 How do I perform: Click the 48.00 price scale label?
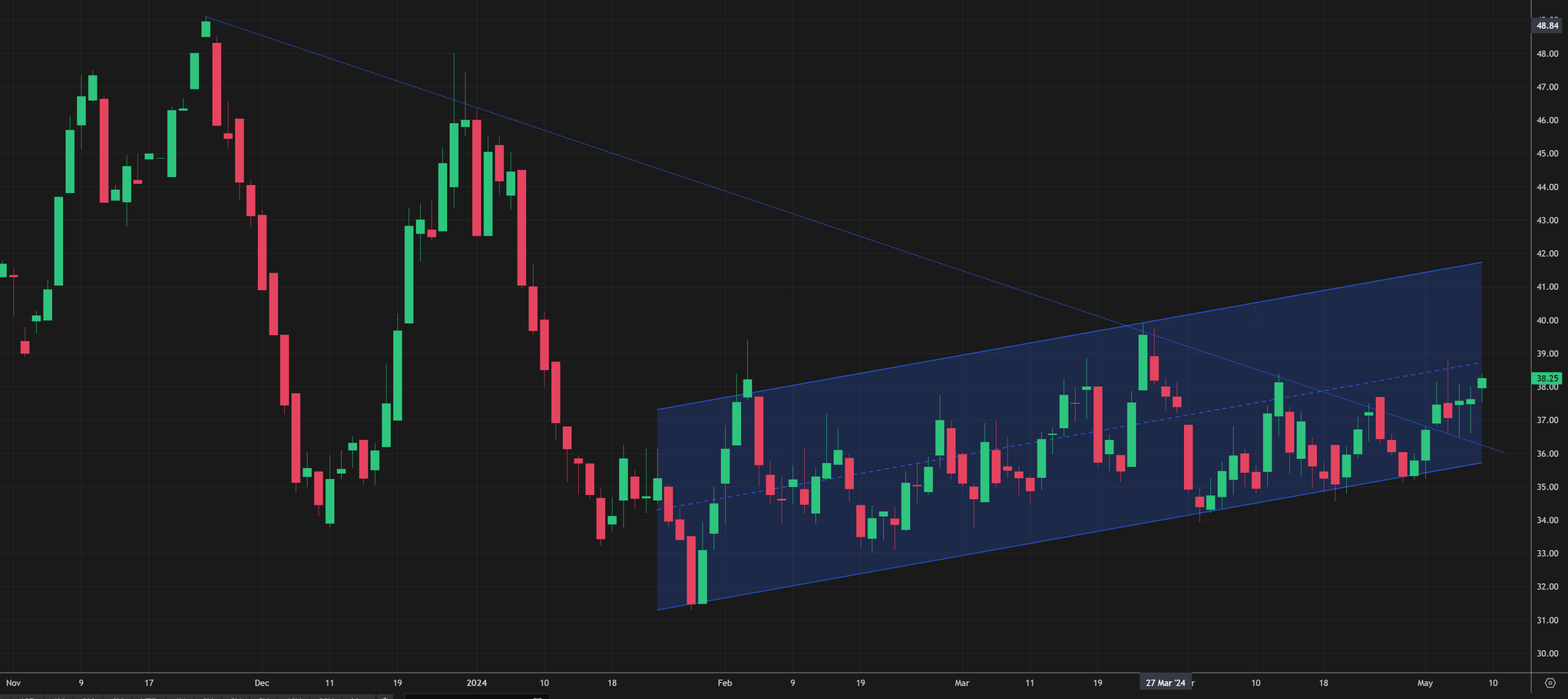click(x=1547, y=54)
